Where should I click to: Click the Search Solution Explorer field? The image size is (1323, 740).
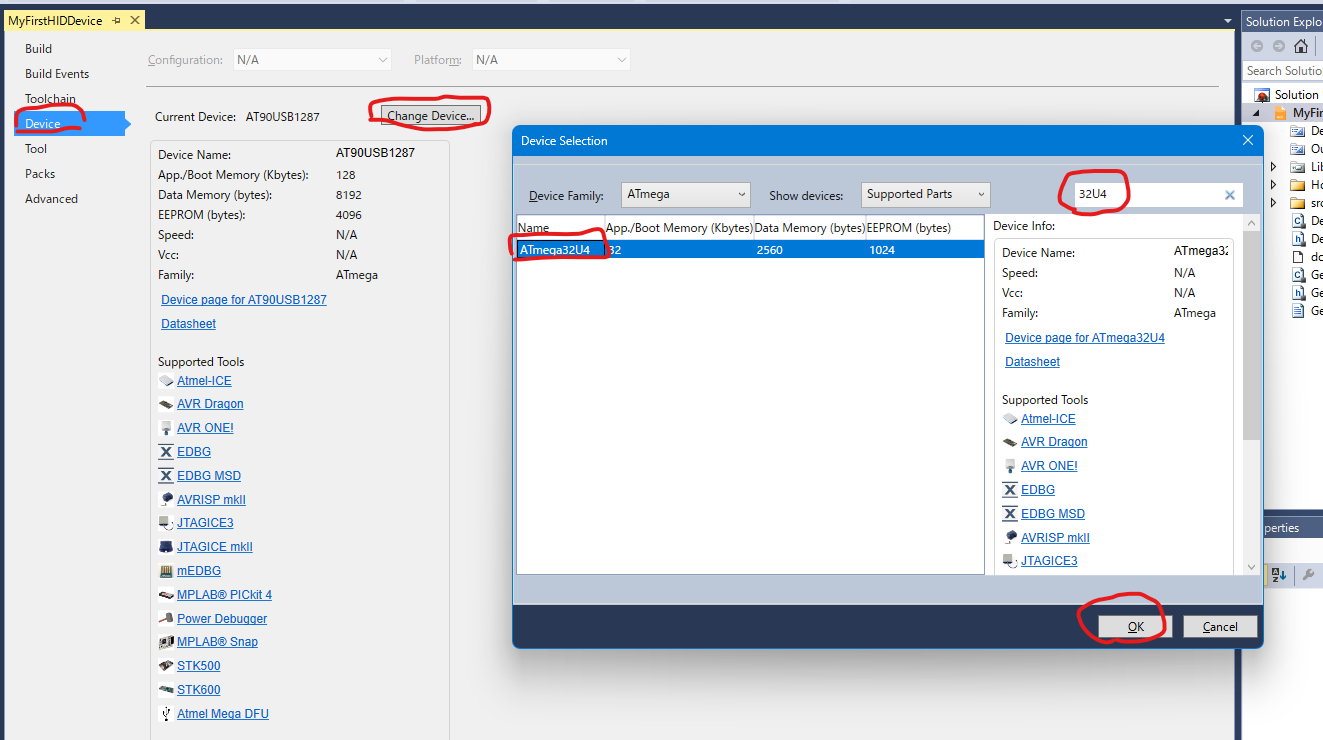click(1284, 71)
